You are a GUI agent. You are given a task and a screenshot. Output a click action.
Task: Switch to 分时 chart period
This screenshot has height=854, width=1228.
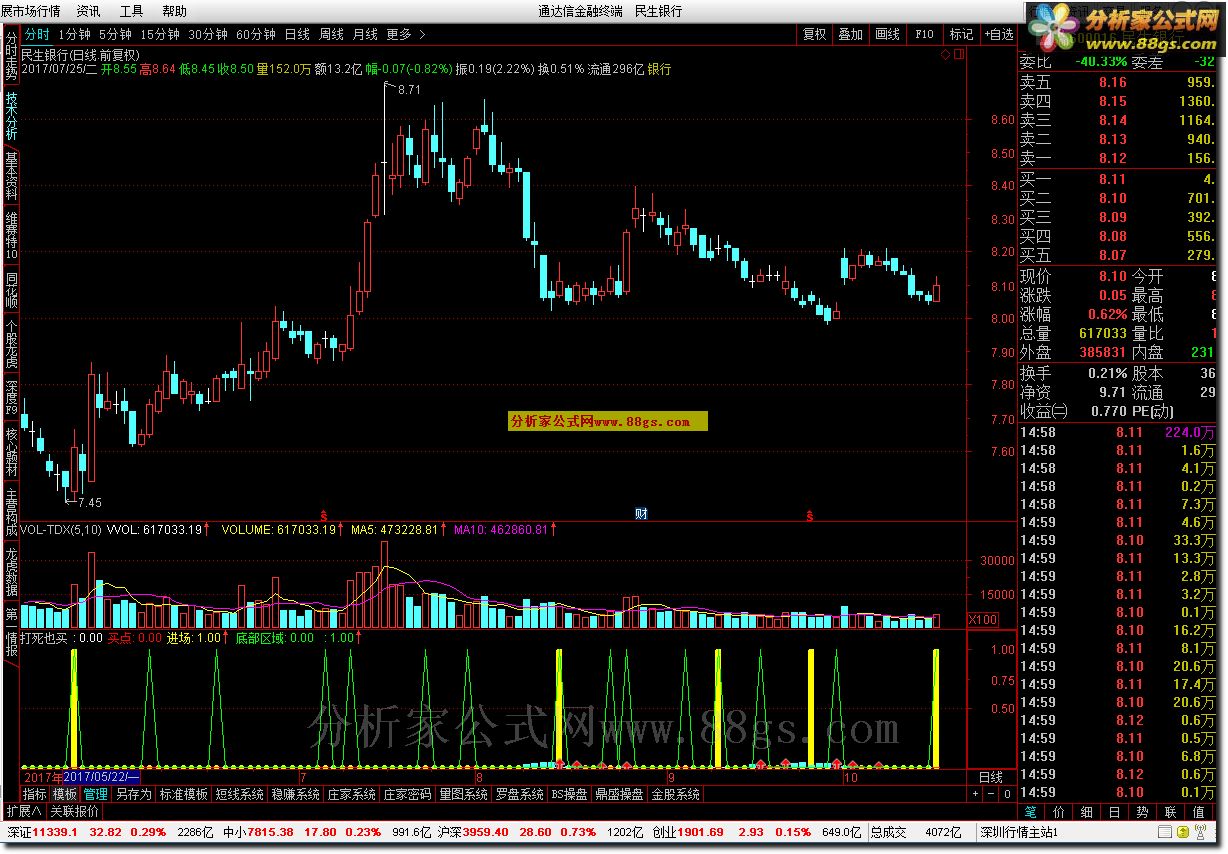[x=36, y=34]
